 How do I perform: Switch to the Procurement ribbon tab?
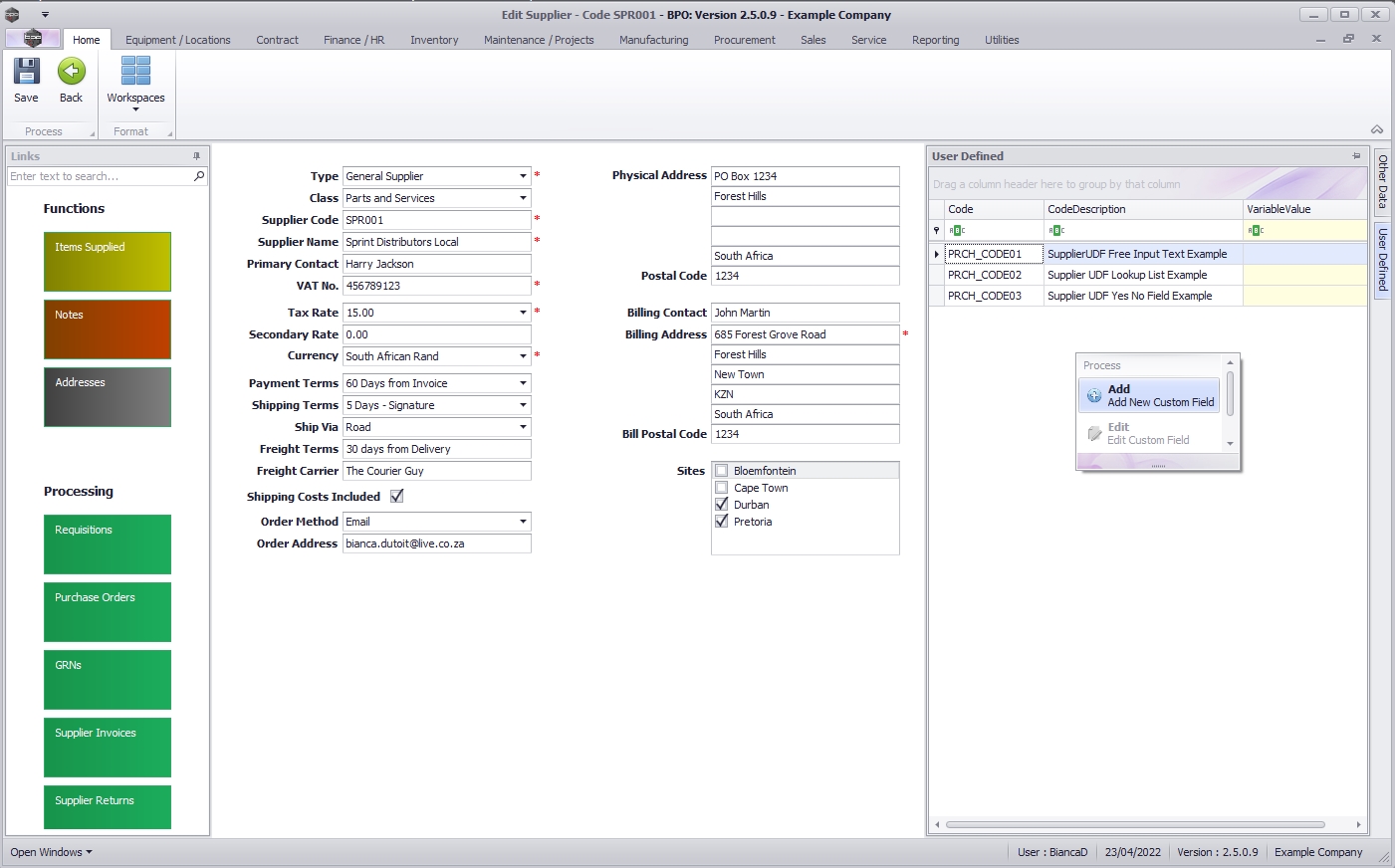tap(744, 40)
